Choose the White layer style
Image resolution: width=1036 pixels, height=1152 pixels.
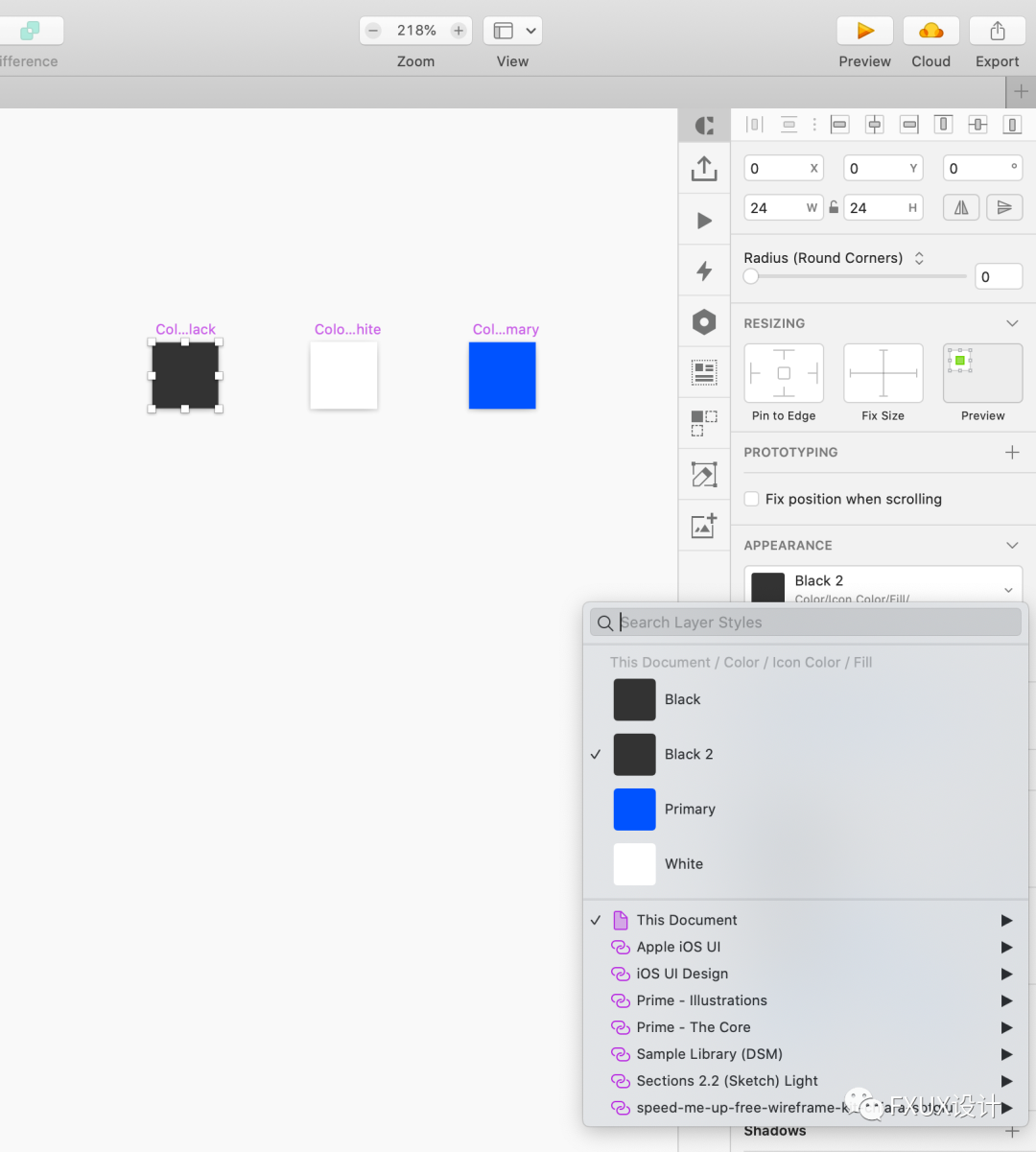806,863
